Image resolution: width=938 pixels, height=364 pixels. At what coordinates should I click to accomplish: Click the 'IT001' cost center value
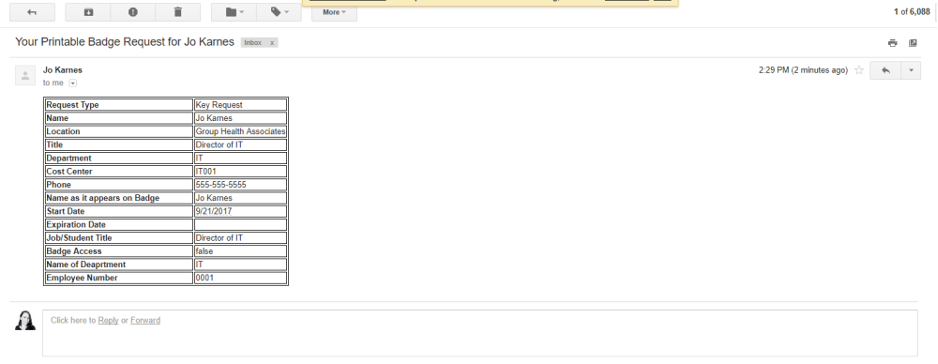click(x=240, y=171)
